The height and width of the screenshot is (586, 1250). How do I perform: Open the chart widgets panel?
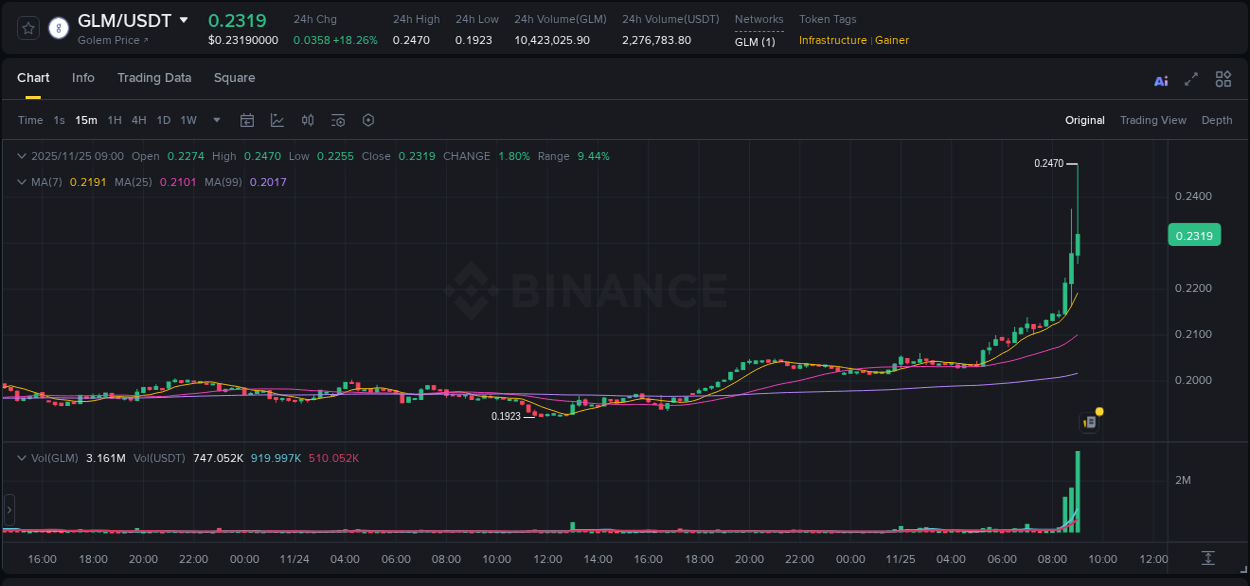(1223, 79)
